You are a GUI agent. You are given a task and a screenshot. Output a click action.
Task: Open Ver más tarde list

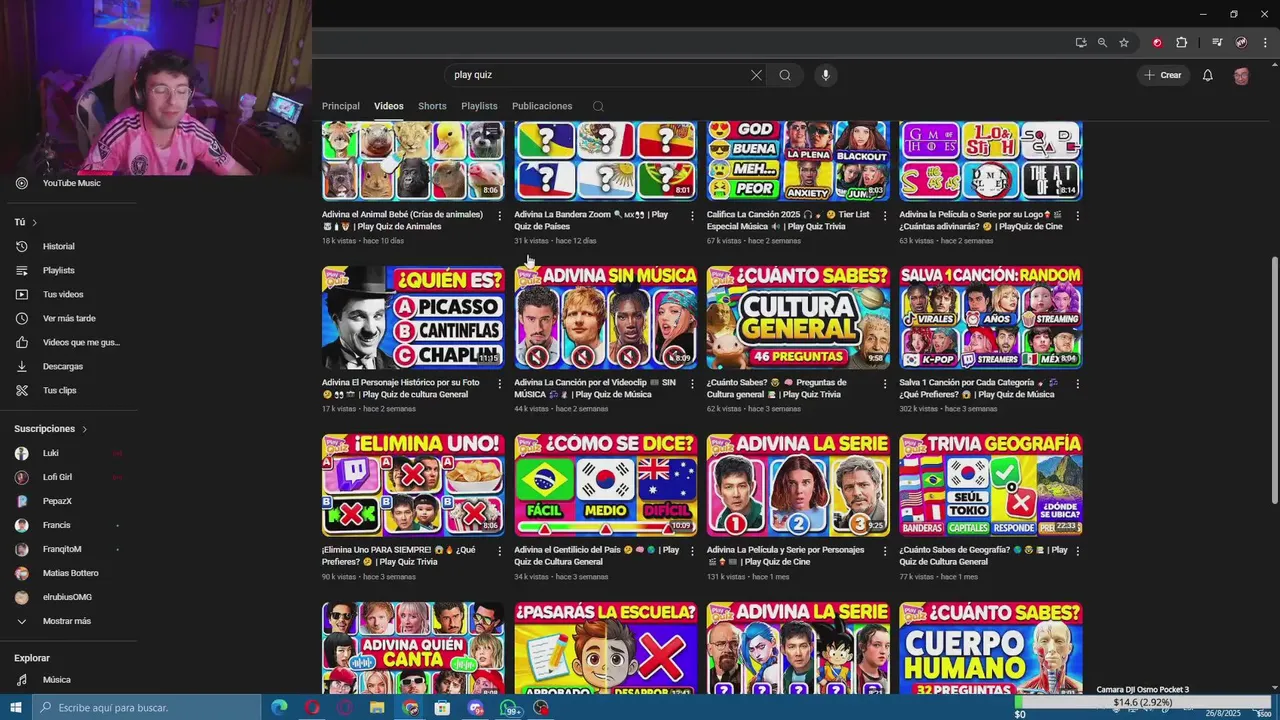68,318
